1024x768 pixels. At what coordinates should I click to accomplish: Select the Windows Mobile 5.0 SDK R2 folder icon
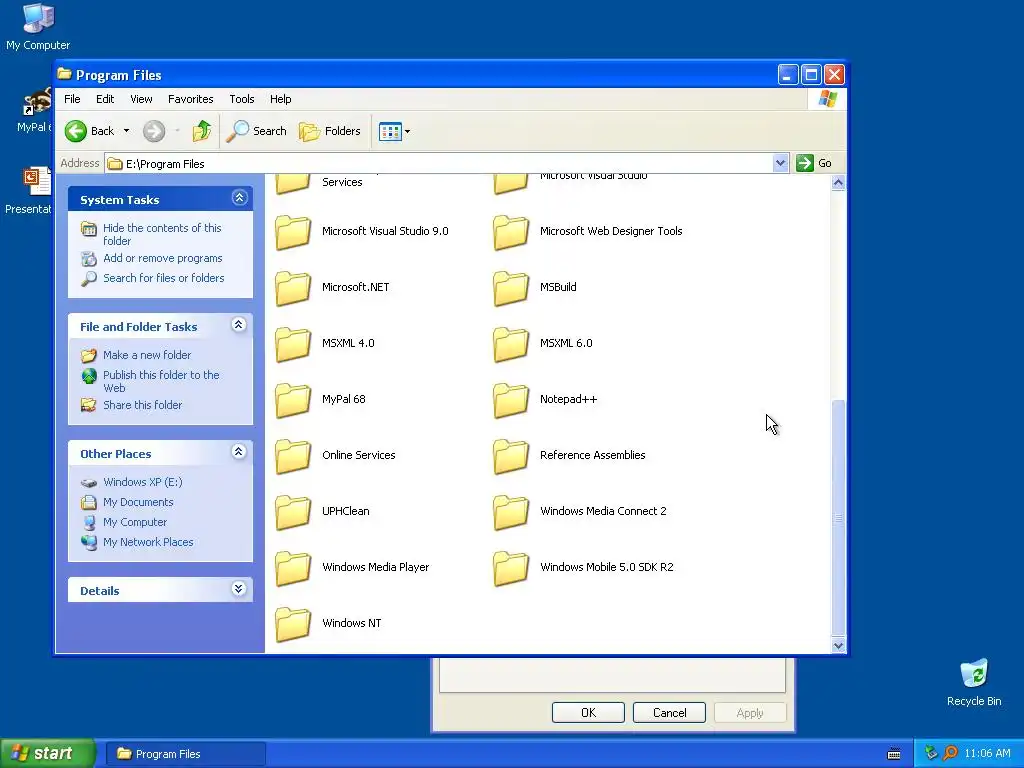coord(511,569)
